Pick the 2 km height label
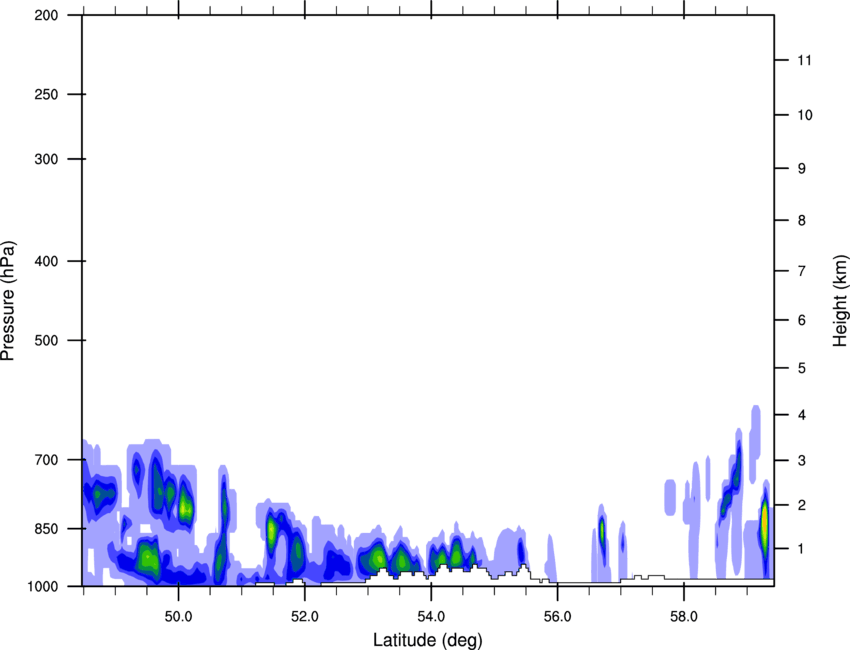 (x=802, y=505)
